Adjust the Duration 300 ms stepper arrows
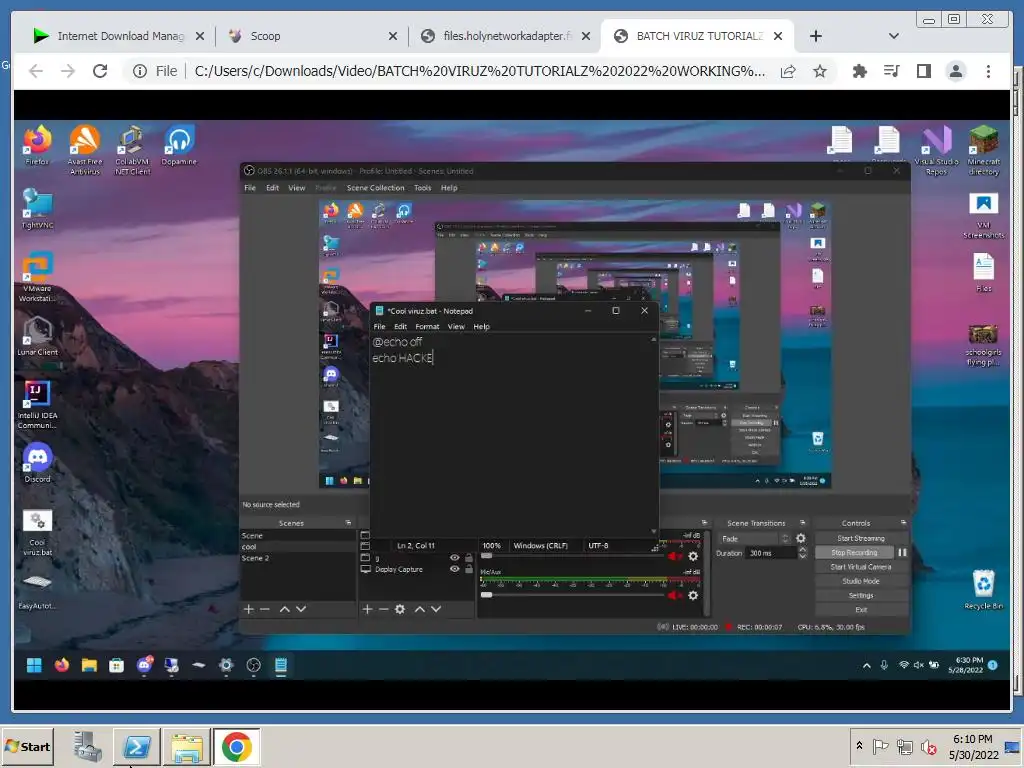The height and width of the screenshot is (768, 1024). [802, 553]
